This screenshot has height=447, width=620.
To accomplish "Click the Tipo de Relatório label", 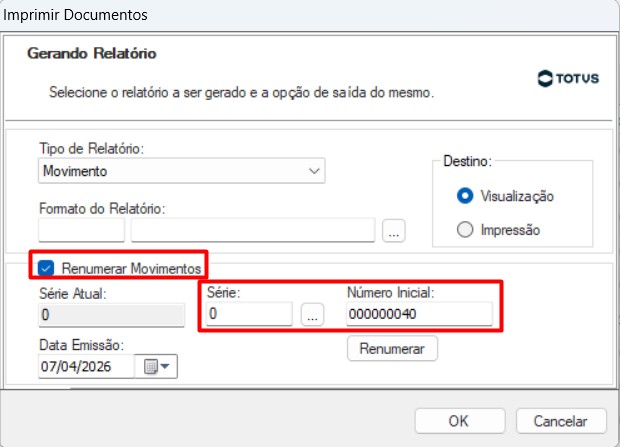I will tap(92, 149).
